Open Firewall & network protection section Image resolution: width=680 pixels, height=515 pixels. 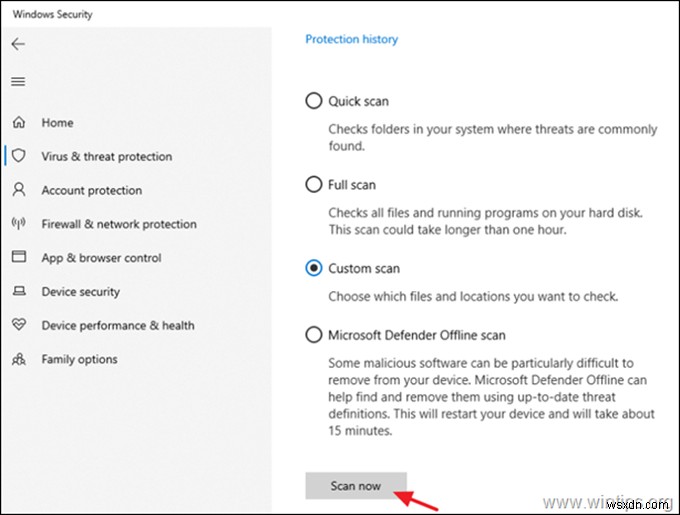click(x=119, y=224)
